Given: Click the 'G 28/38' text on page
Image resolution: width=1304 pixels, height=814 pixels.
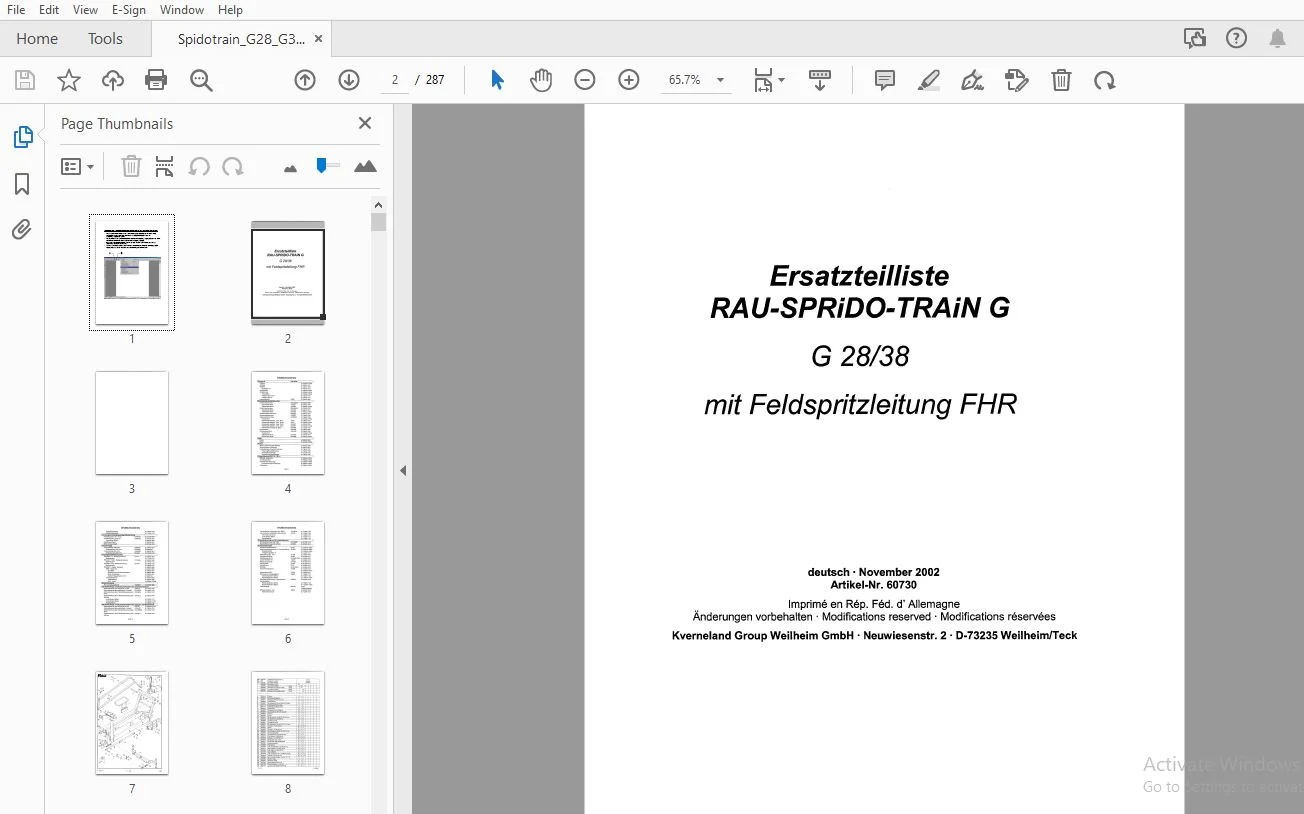Looking at the screenshot, I should click(860, 356).
